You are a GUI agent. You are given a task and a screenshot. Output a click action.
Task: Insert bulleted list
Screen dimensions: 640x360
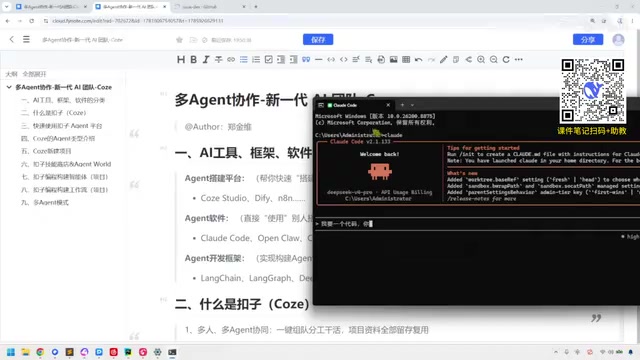pyautogui.click(x=244, y=60)
